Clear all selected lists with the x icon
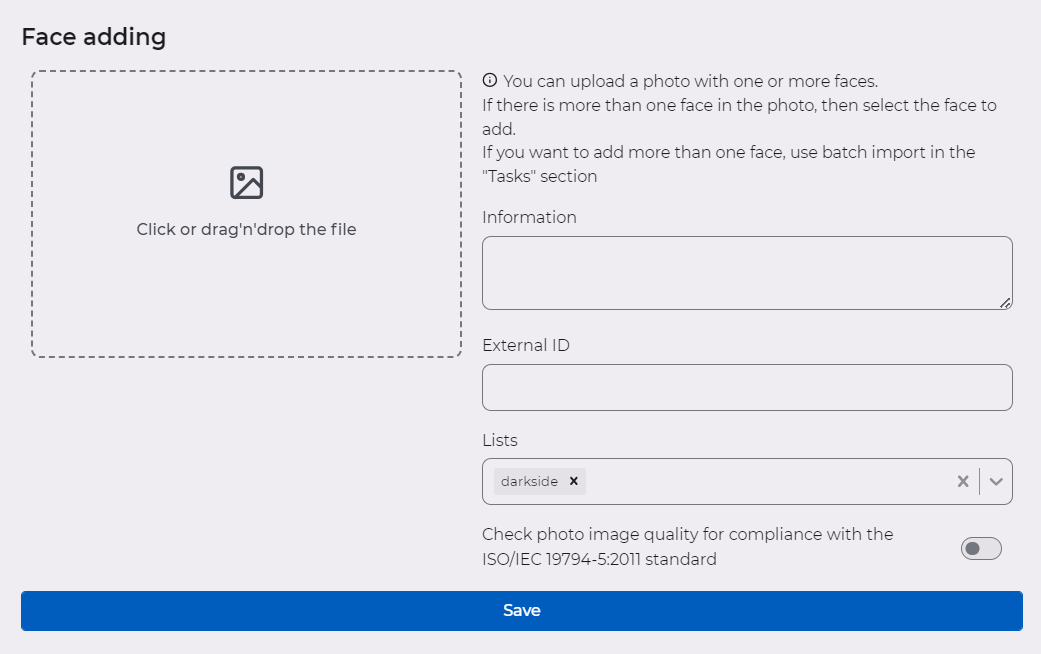1041x654 pixels. 962,481
